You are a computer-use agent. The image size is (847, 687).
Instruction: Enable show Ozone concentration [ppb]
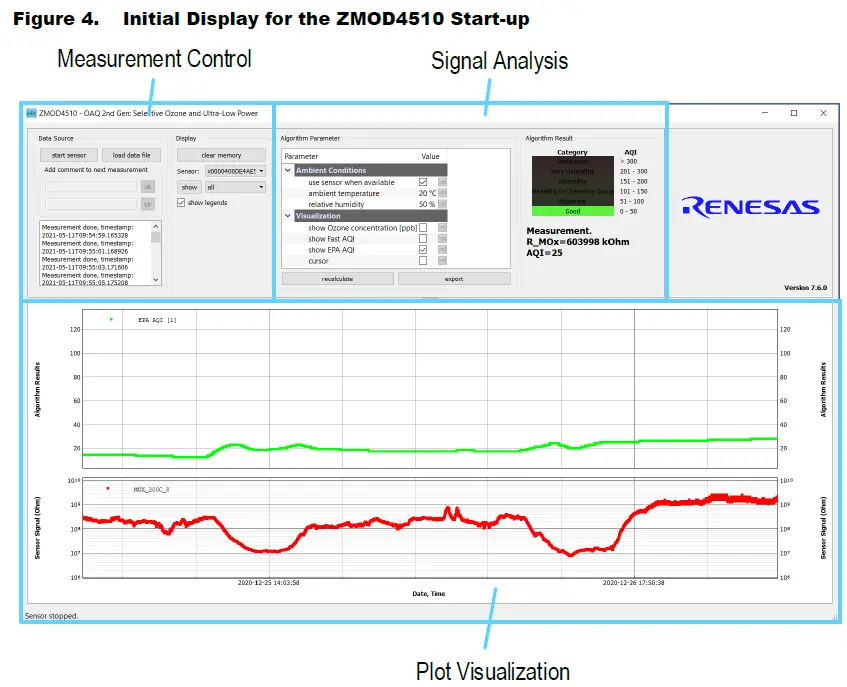(x=423, y=228)
